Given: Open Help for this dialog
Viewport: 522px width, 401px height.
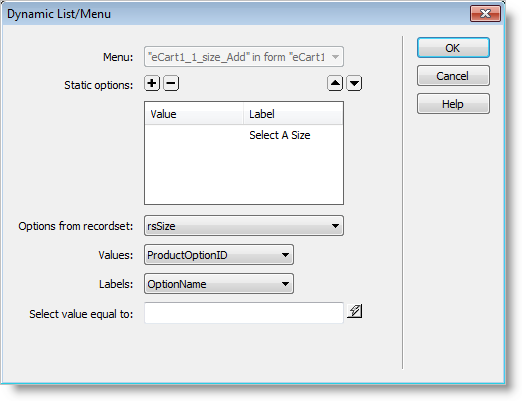Looking at the screenshot, I should [453, 104].
